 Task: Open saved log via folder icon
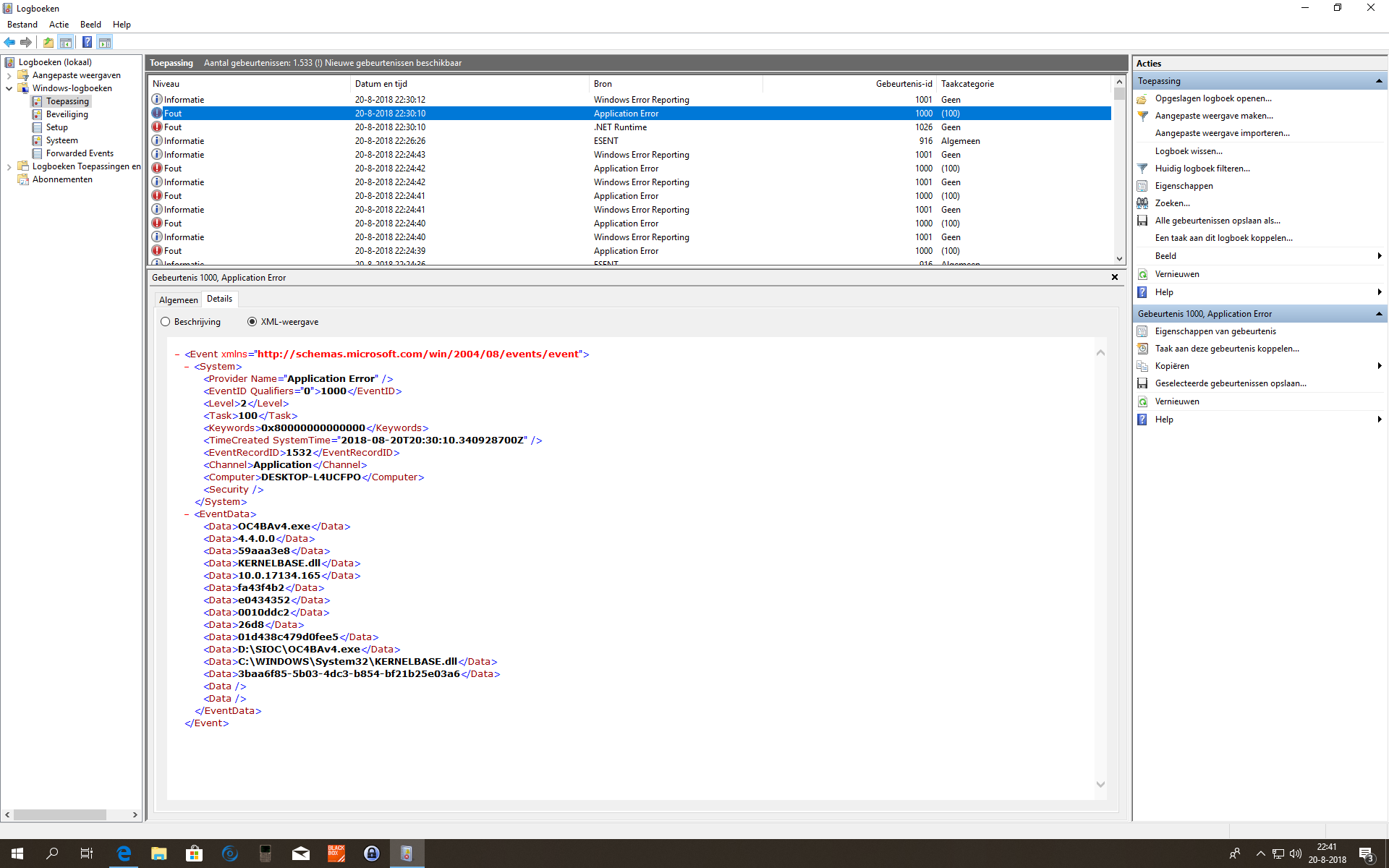[1142, 99]
